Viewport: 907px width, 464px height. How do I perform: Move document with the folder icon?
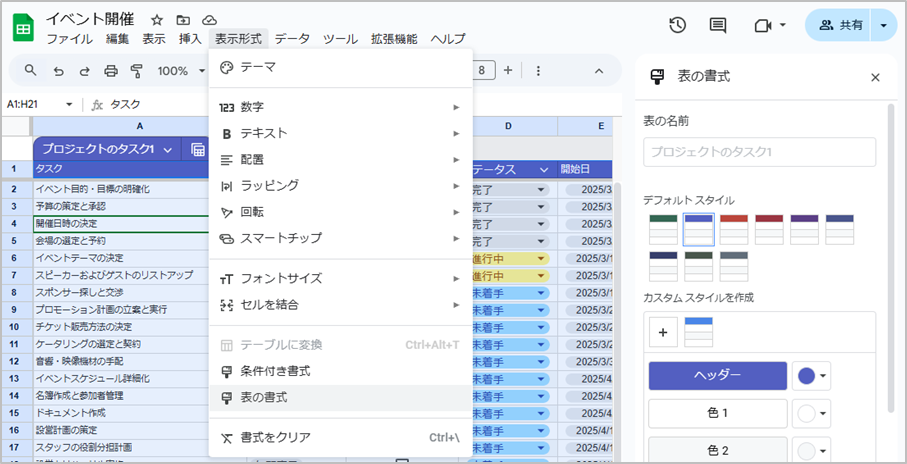click(183, 20)
